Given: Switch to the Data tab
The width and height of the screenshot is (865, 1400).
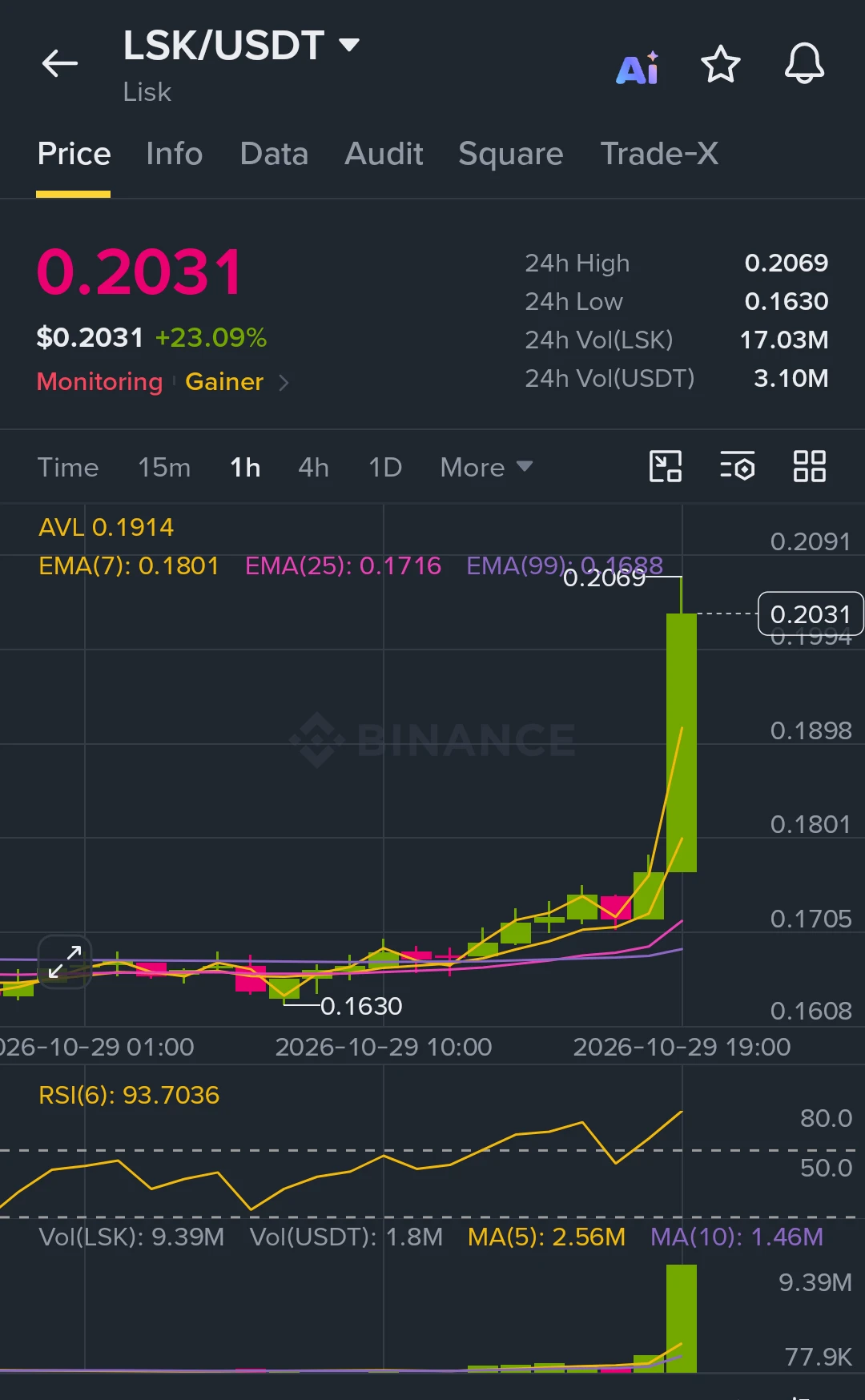Looking at the screenshot, I should [x=274, y=154].
